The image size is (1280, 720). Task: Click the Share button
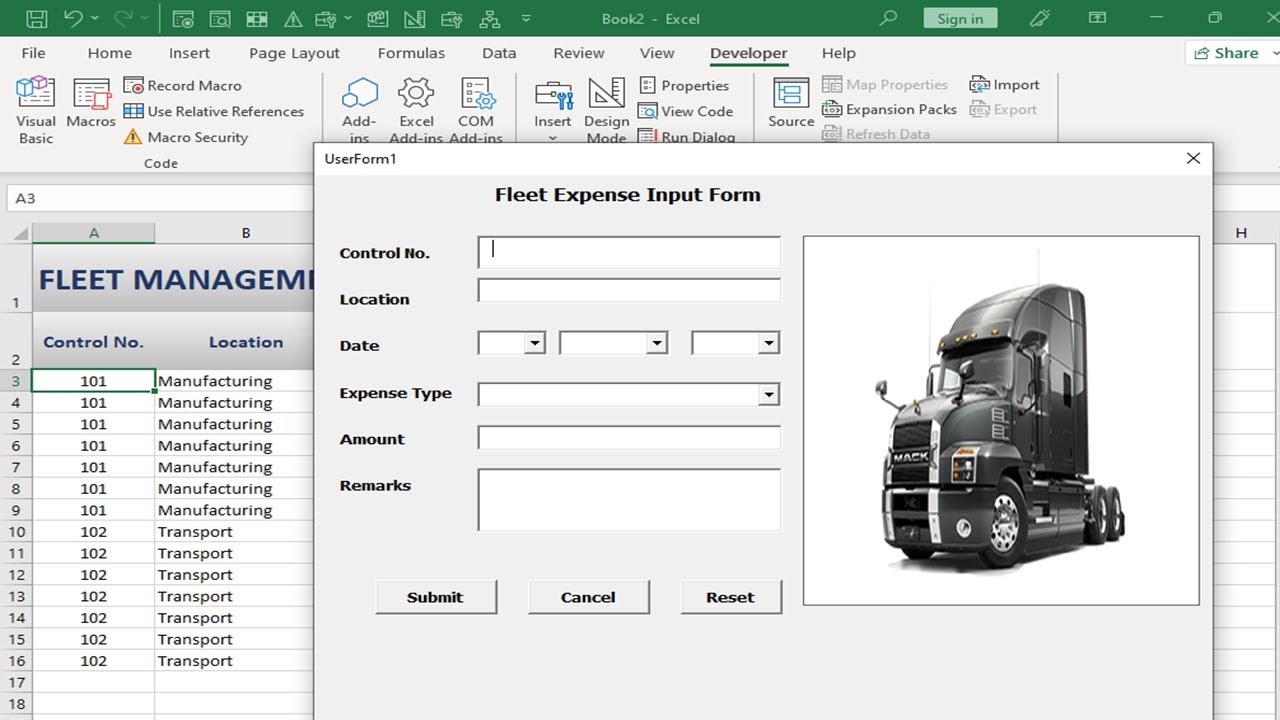(1232, 53)
